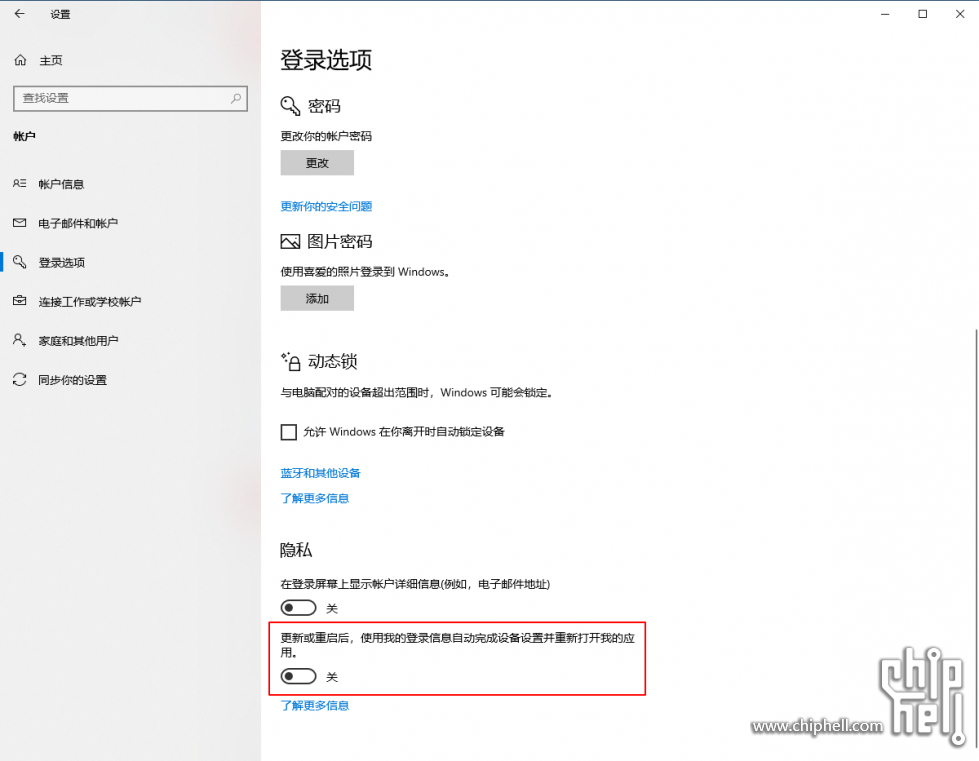Image resolution: width=979 pixels, height=761 pixels.
Task: Click the person-plus icon for 家庭和其他用户
Action: (x=19, y=340)
